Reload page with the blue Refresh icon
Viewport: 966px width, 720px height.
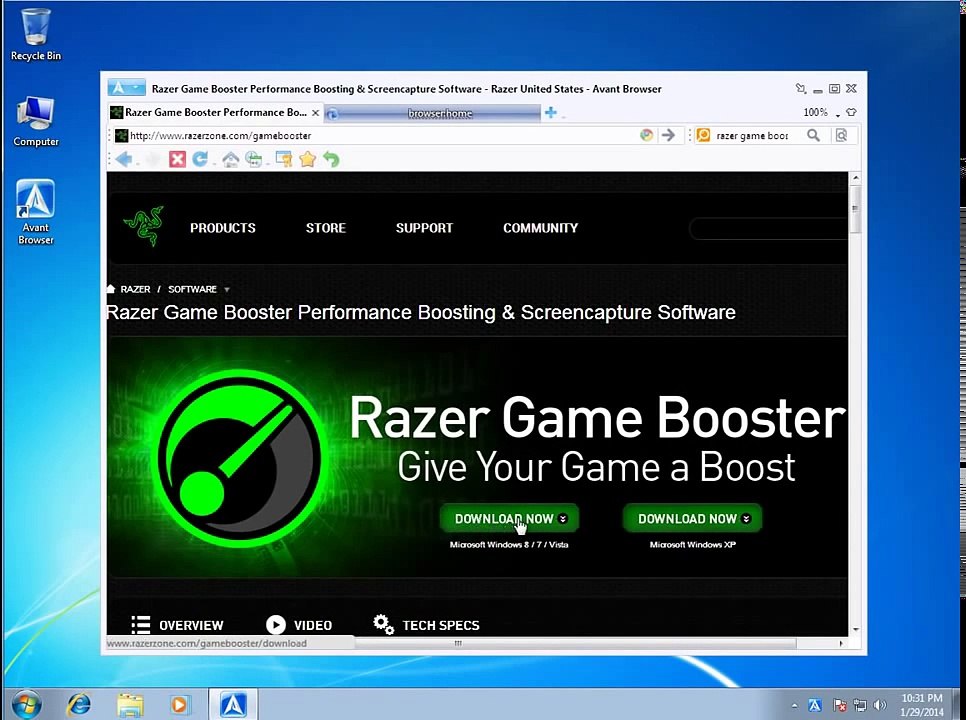(200, 160)
